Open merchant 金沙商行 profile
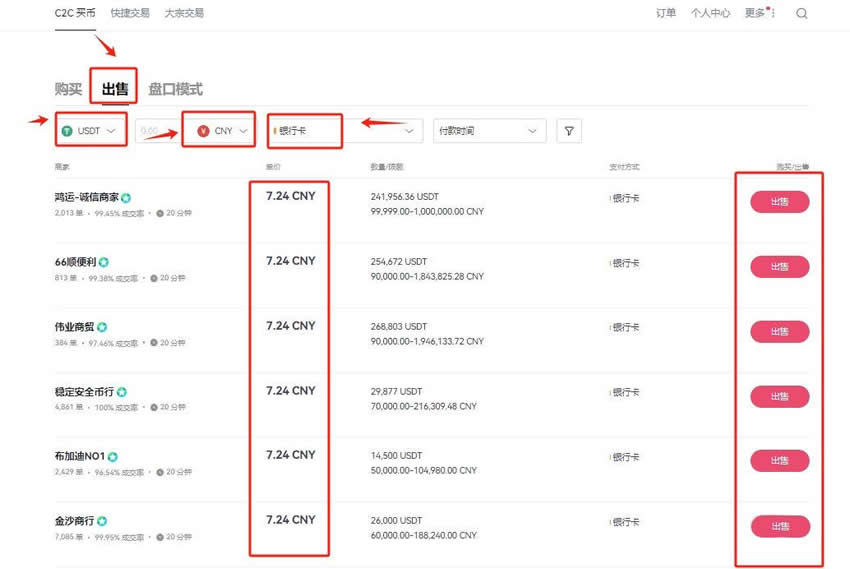850x569 pixels. (74, 521)
